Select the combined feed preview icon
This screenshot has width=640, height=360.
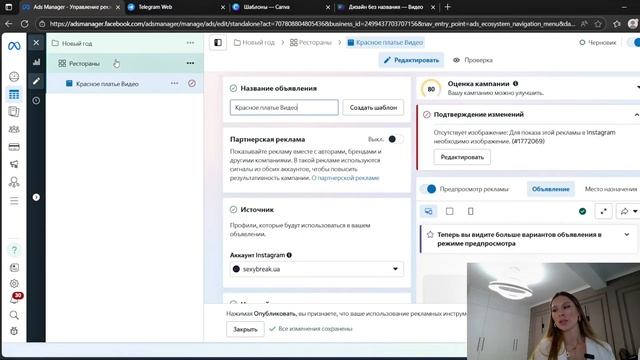tap(428, 211)
